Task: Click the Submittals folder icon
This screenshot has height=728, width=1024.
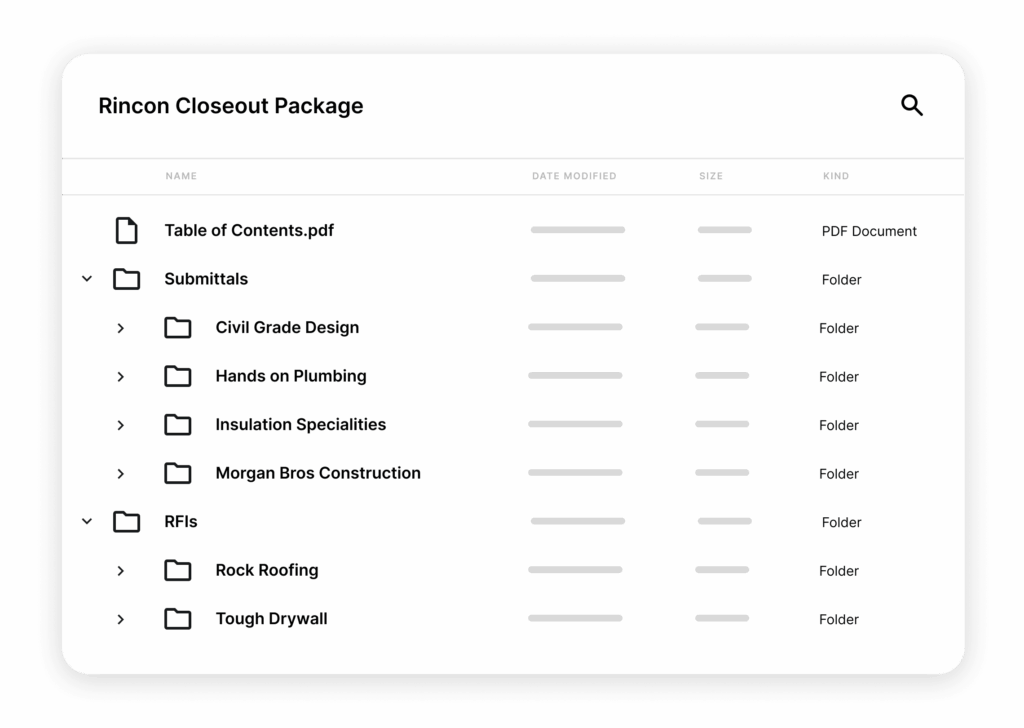Action: [x=126, y=279]
